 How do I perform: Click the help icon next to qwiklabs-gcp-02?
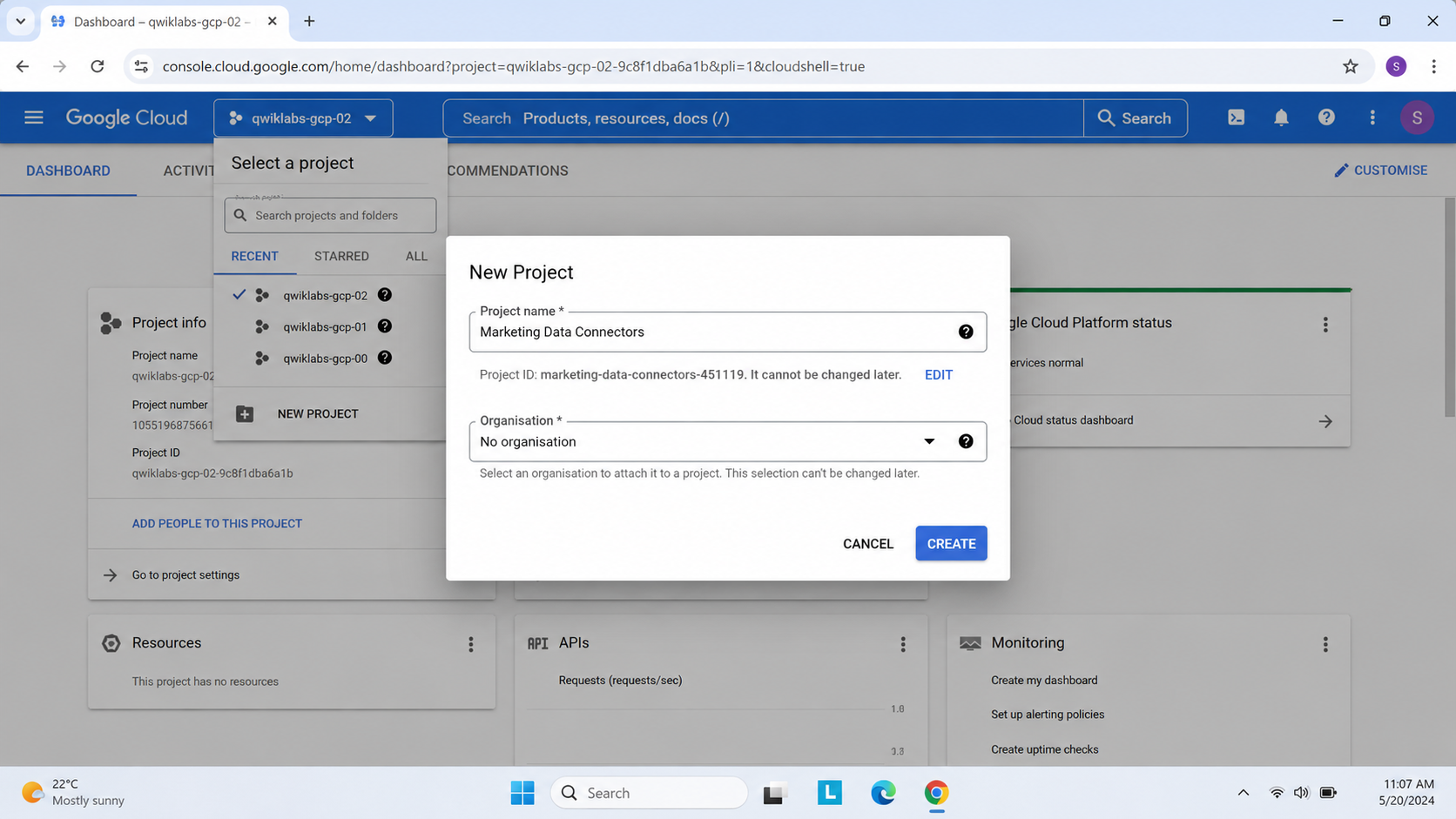coord(384,295)
